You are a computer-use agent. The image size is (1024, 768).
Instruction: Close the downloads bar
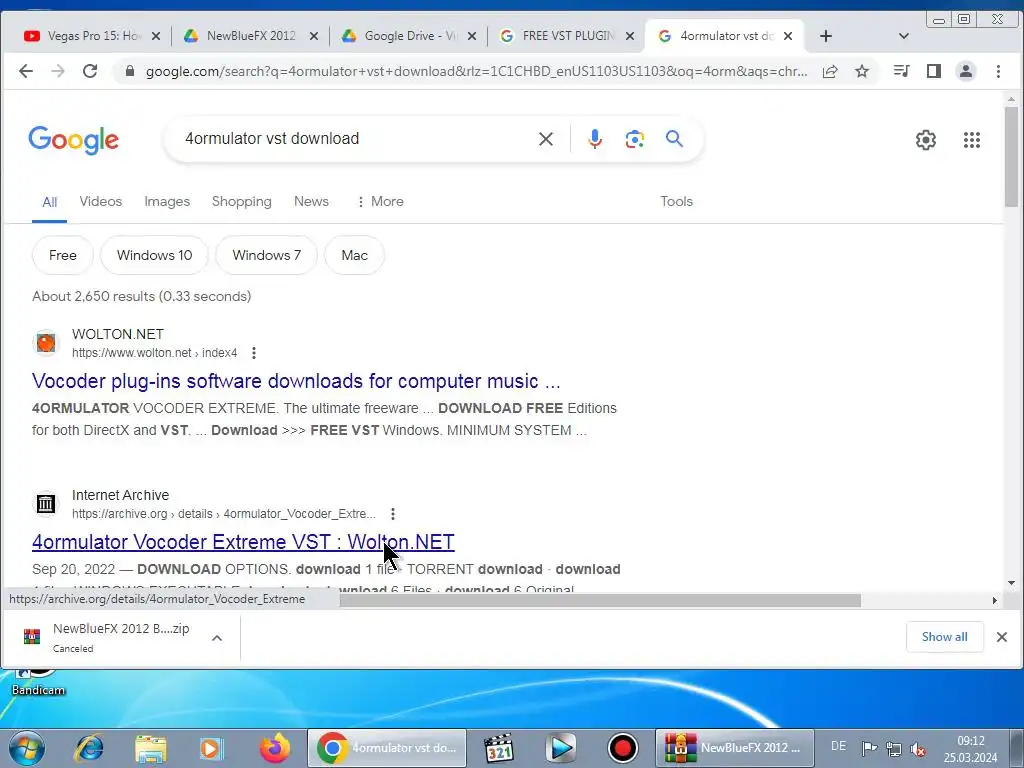(1002, 637)
